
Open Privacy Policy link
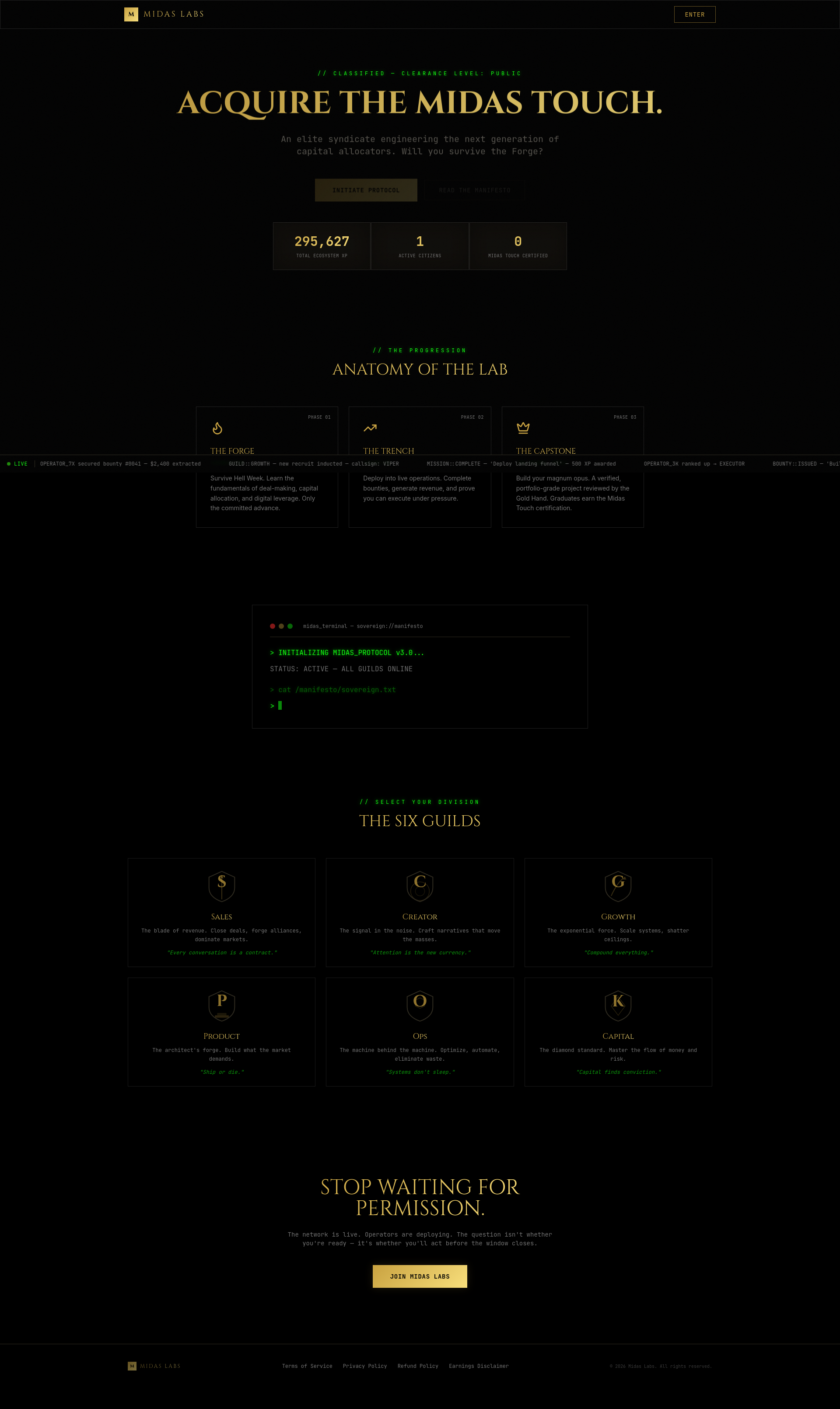pyautogui.click(x=365, y=1366)
